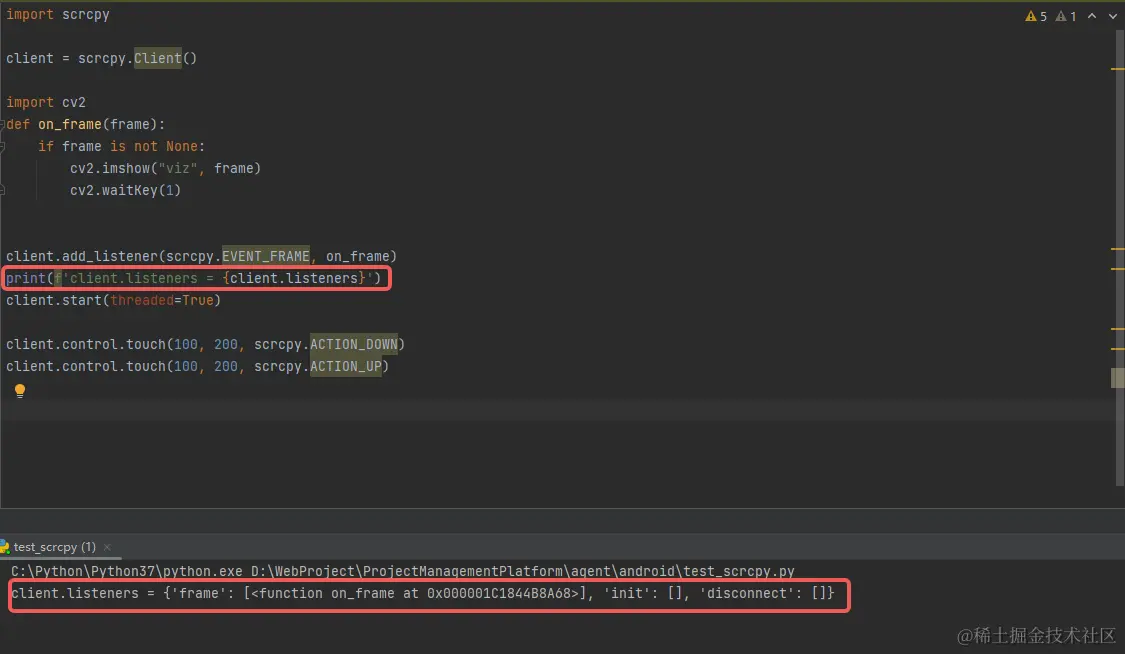This screenshot has width=1125, height=654.
Task: Collapse the on_frame function via gutter arrow
Action: [4, 124]
